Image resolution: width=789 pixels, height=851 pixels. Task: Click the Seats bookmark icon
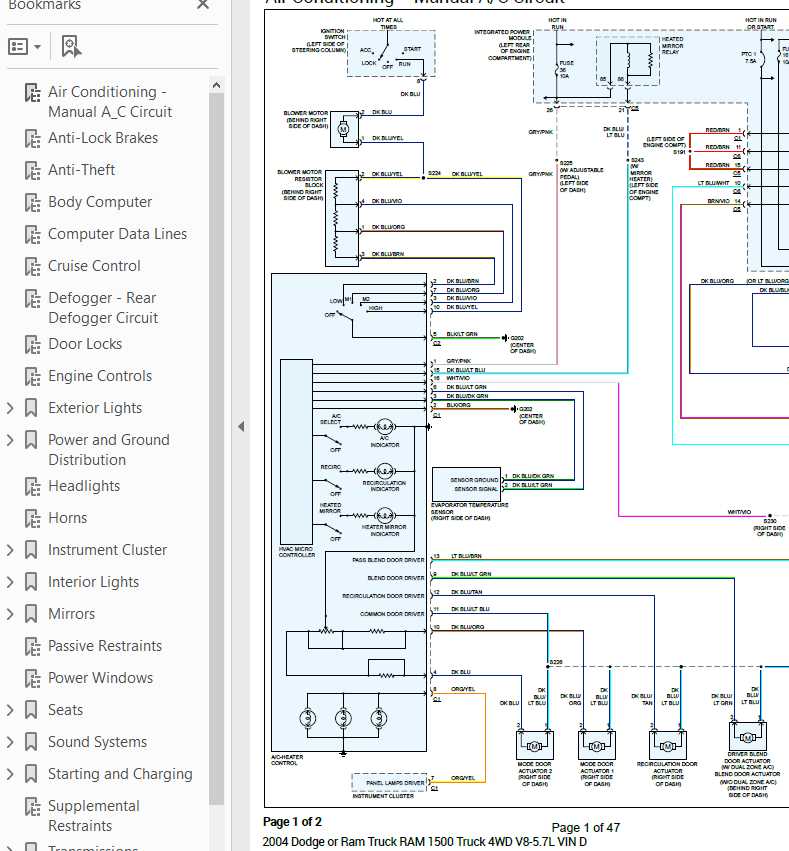tap(31, 710)
